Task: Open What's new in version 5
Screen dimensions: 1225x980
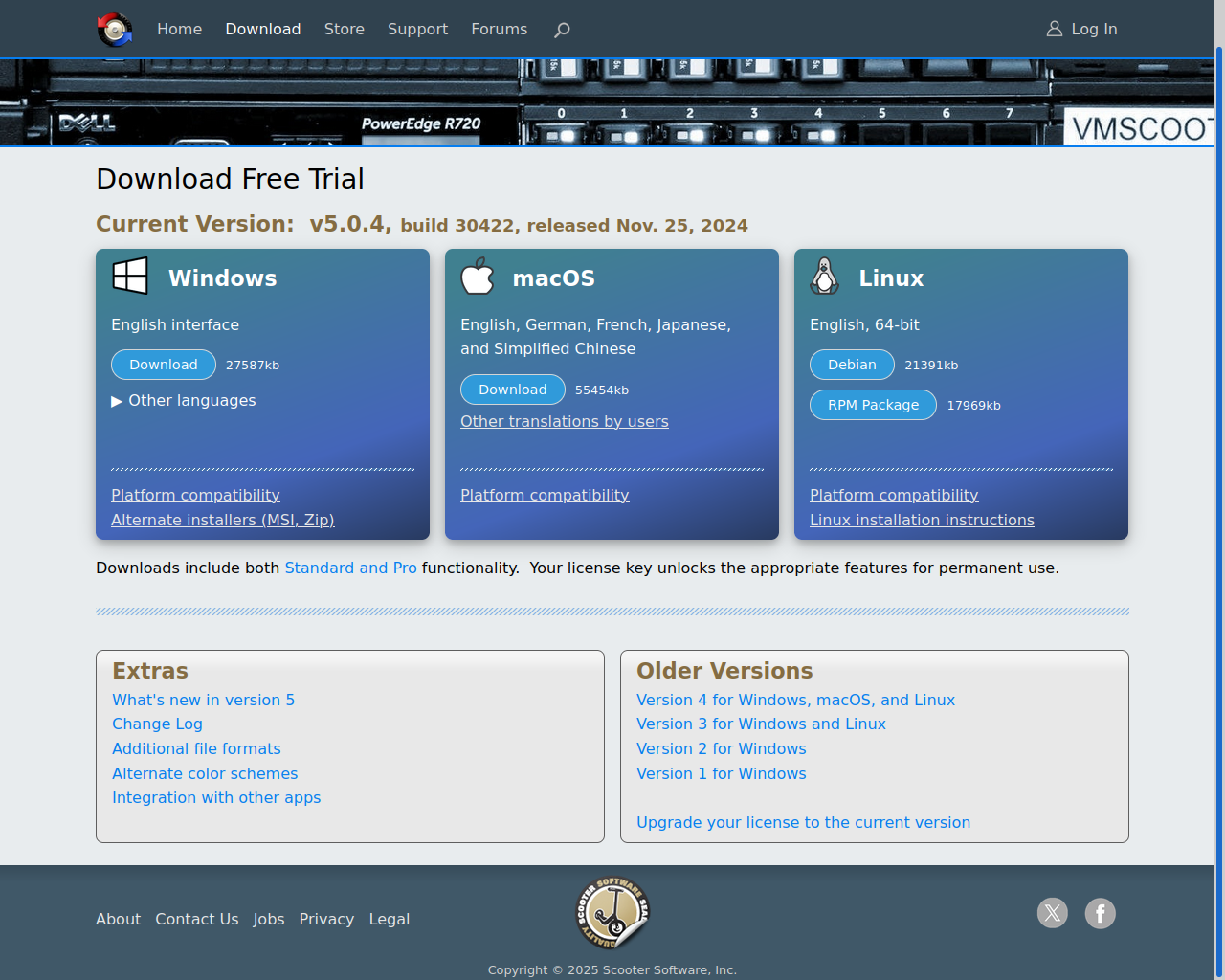Action: [x=203, y=700]
